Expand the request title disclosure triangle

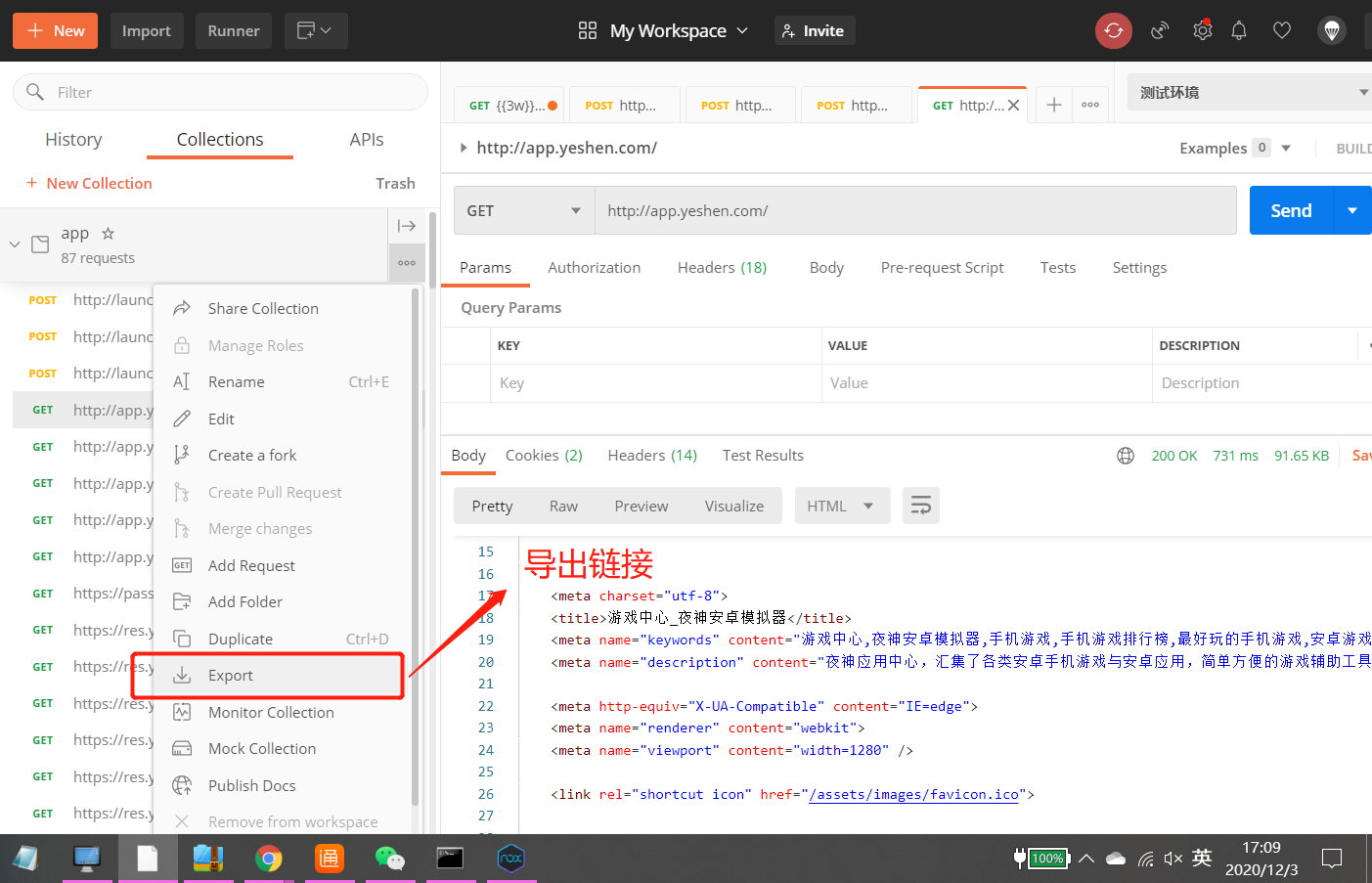[x=464, y=148]
